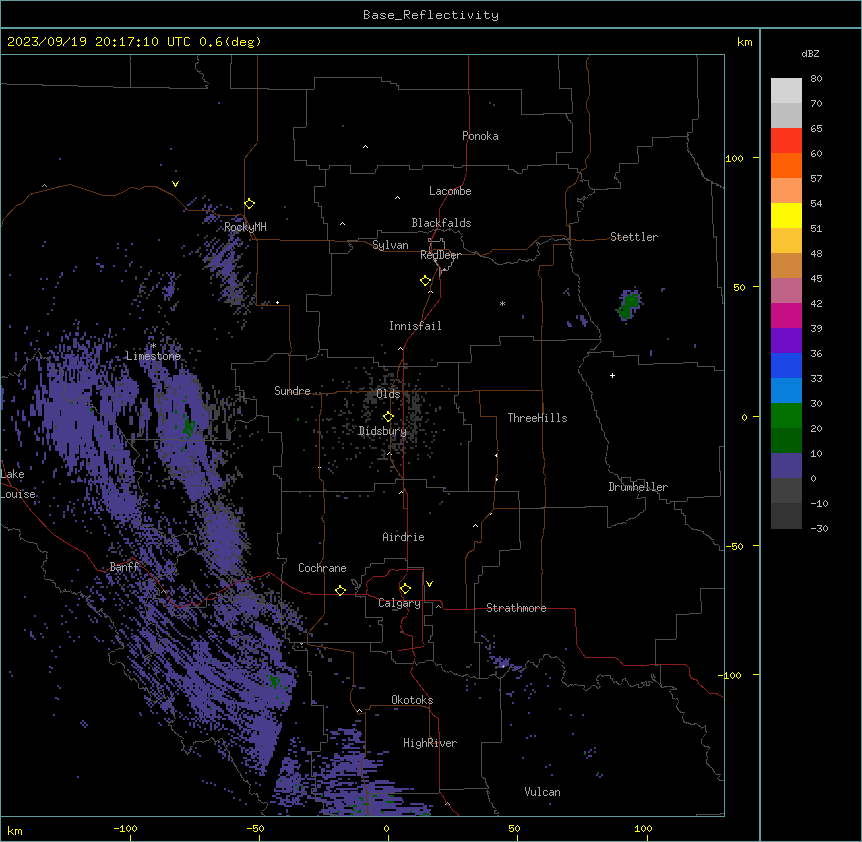Click the blue 33-36 dBZ color swatch
Viewport: 862px width, 842px height.
pyautogui.click(x=786, y=365)
